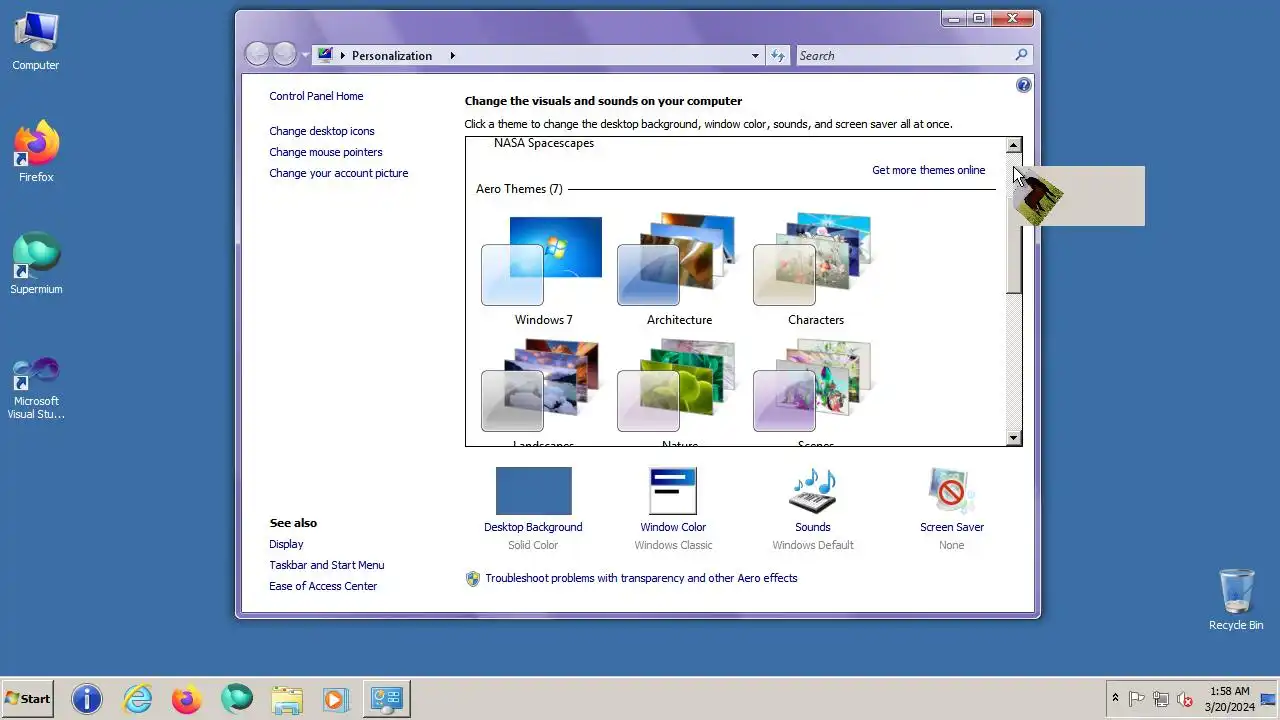Select the Architecture theme
Screen dimensions: 1280x720
[x=679, y=268]
